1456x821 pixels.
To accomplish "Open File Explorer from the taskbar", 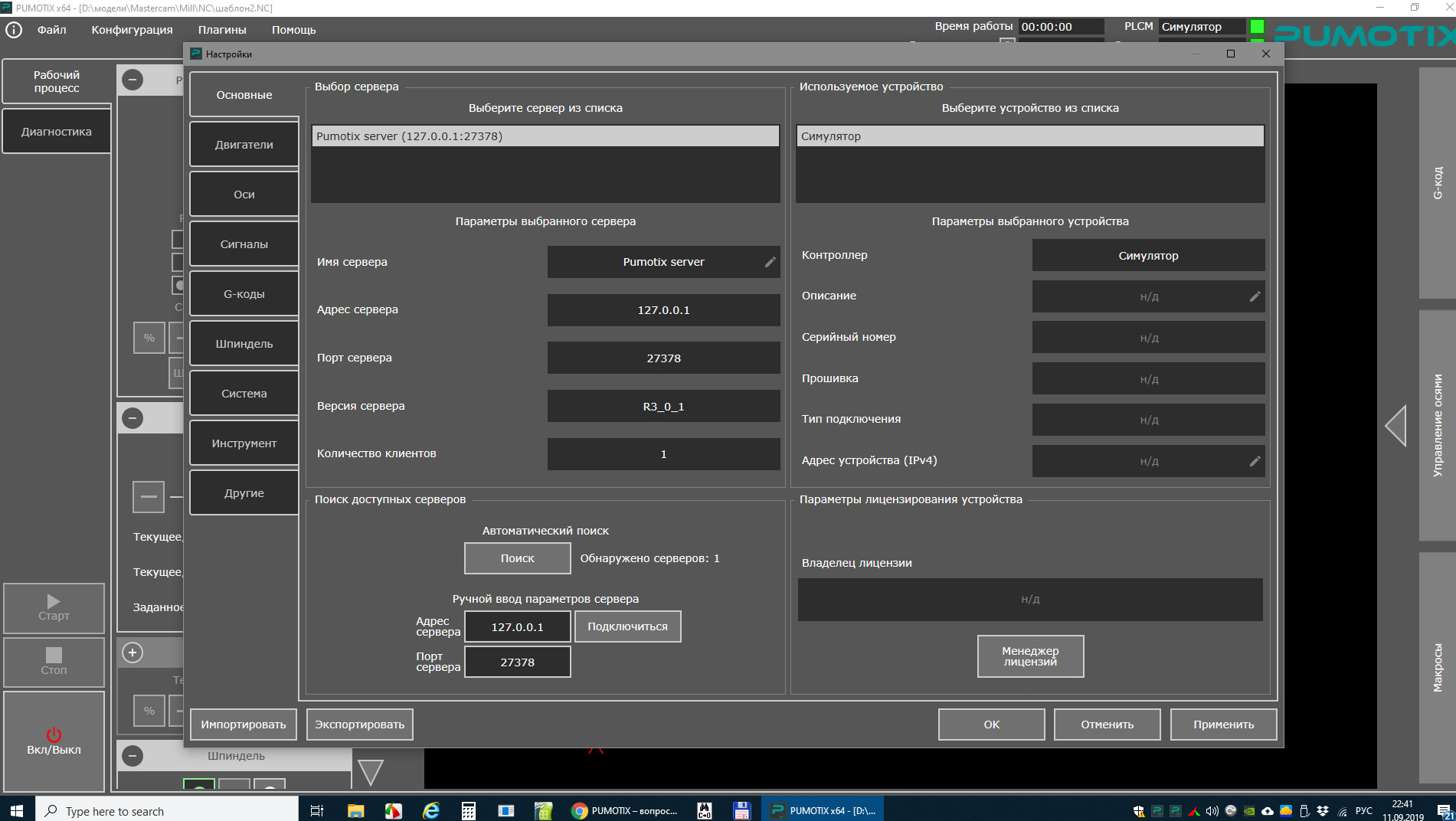I will (x=355, y=810).
